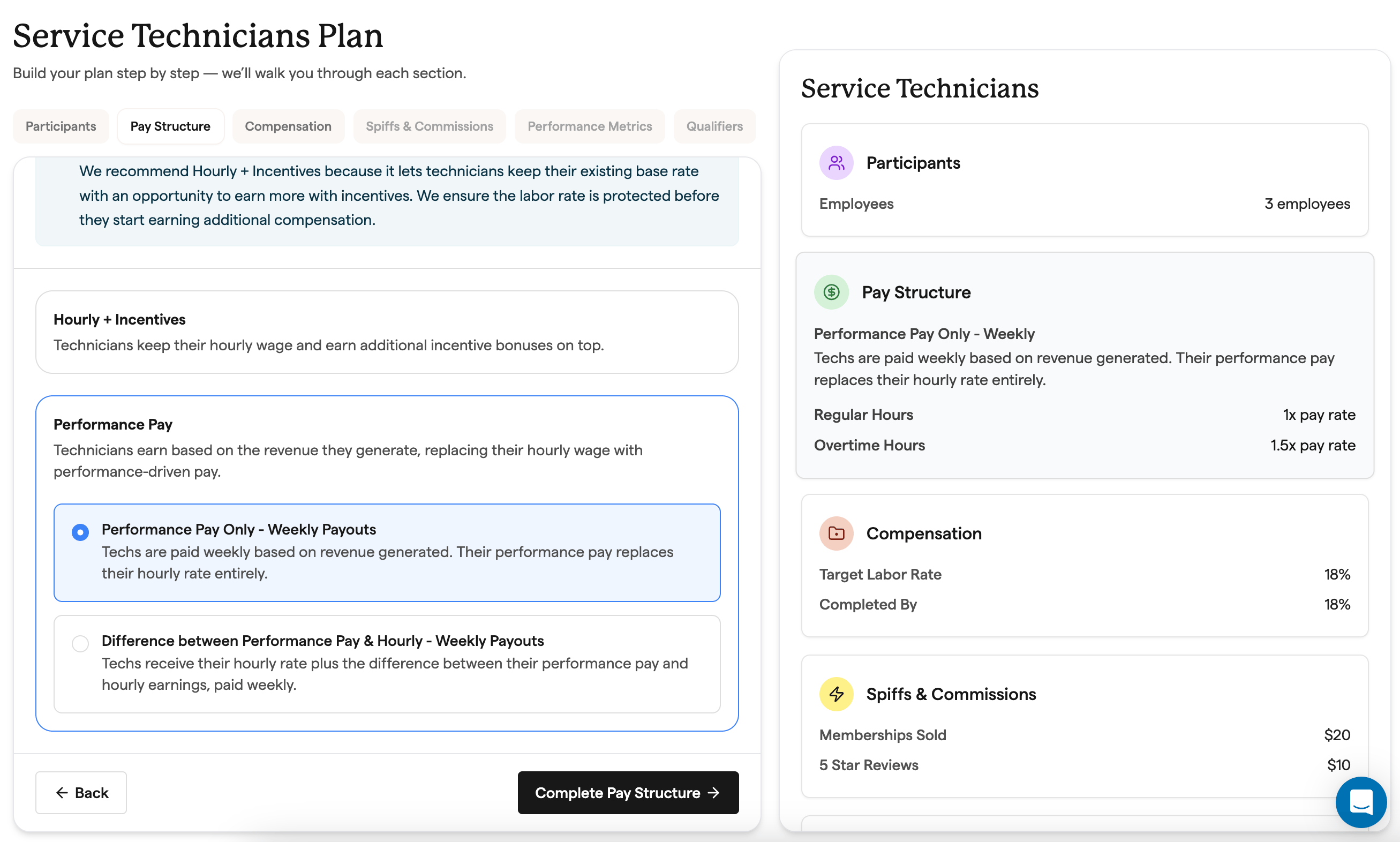Switch to the Qualifiers tab
Viewport: 1400px width, 842px height.
tap(714, 126)
